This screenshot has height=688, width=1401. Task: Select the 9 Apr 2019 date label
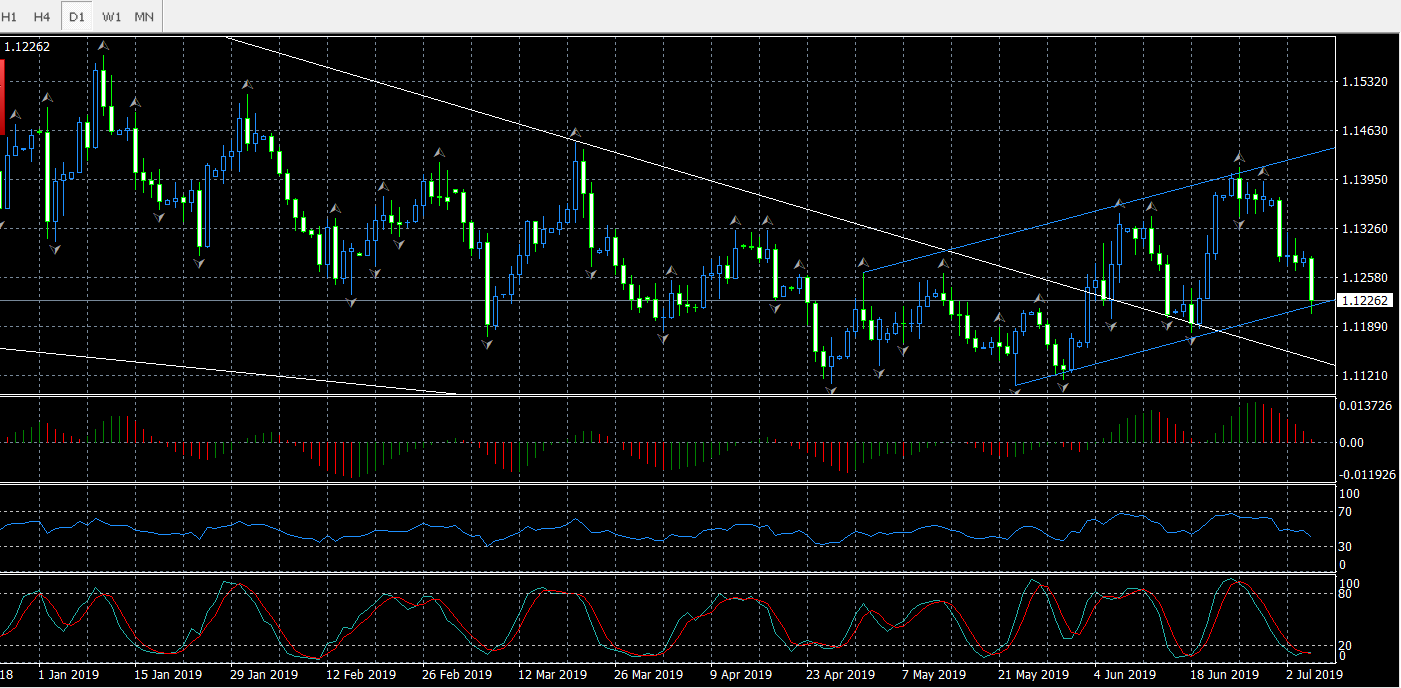tap(741, 675)
